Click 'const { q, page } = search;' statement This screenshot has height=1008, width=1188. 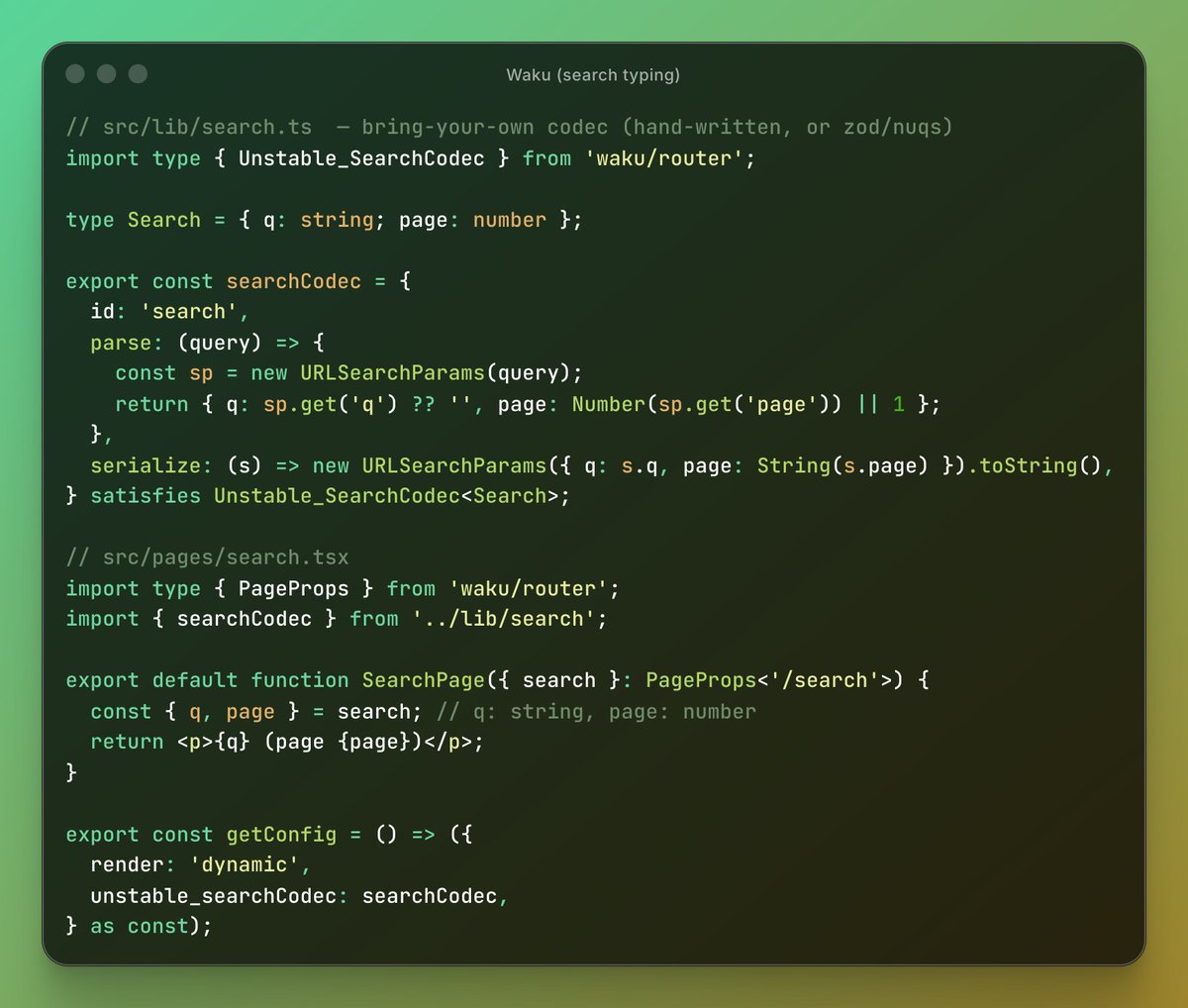tap(256, 711)
